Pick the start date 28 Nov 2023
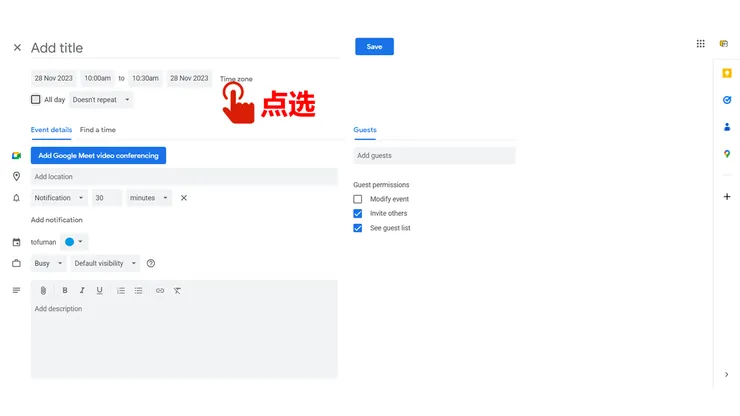The width and height of the screenshot is (740, 416). [x=53, y=78]
